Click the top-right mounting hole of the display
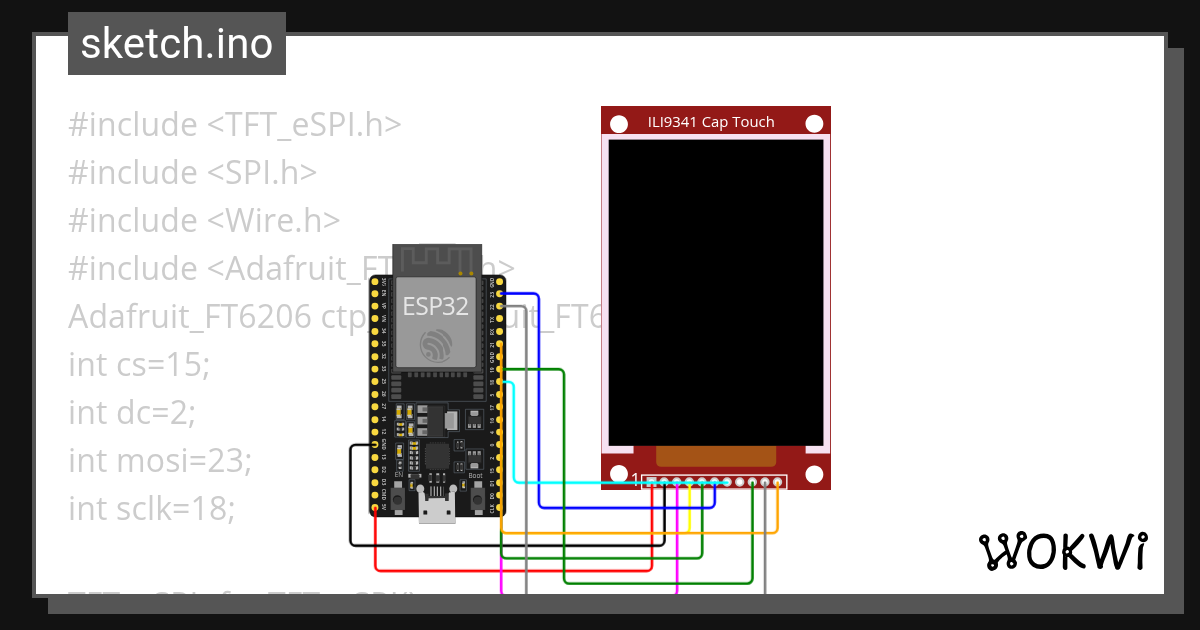The height and width of the screenshot is (630, 1200). 815,123
